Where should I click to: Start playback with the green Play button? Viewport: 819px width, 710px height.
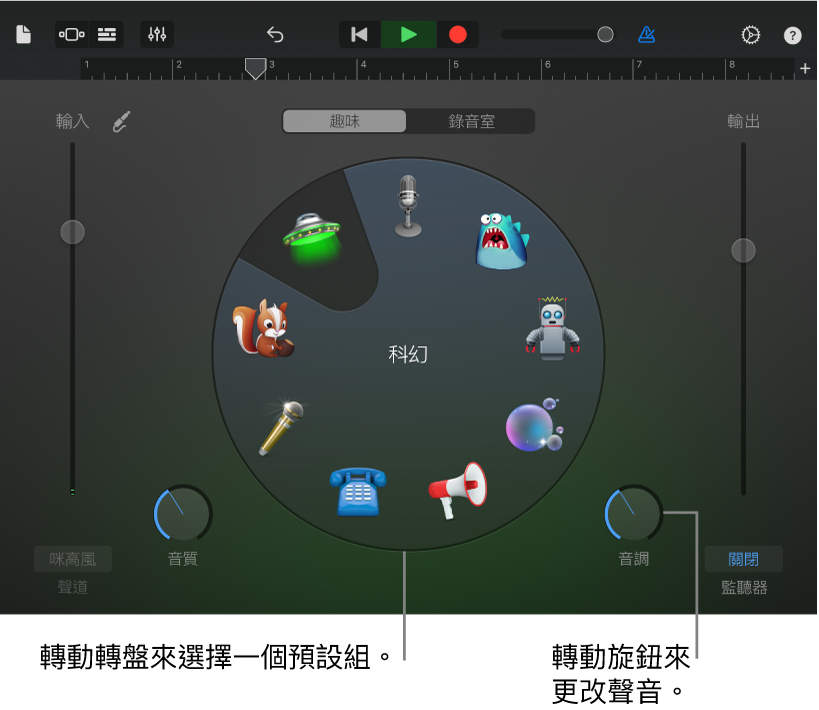click(408, 34)
